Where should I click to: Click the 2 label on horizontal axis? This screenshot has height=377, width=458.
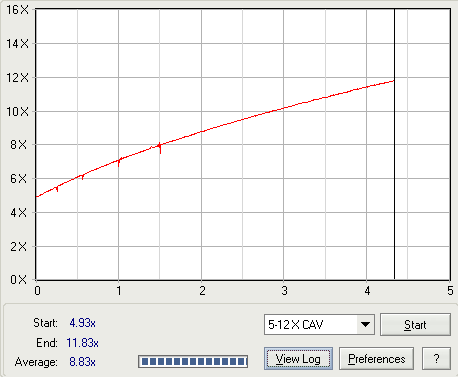tap(202, 291)
